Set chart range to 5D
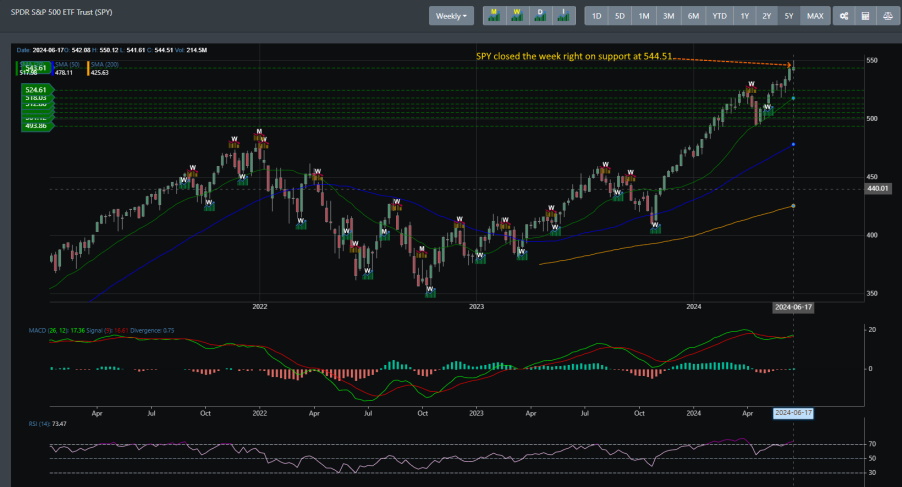Image resolution: width=902 pixels, height=487 pixels. pyautogui.click(x=620, y=16)
